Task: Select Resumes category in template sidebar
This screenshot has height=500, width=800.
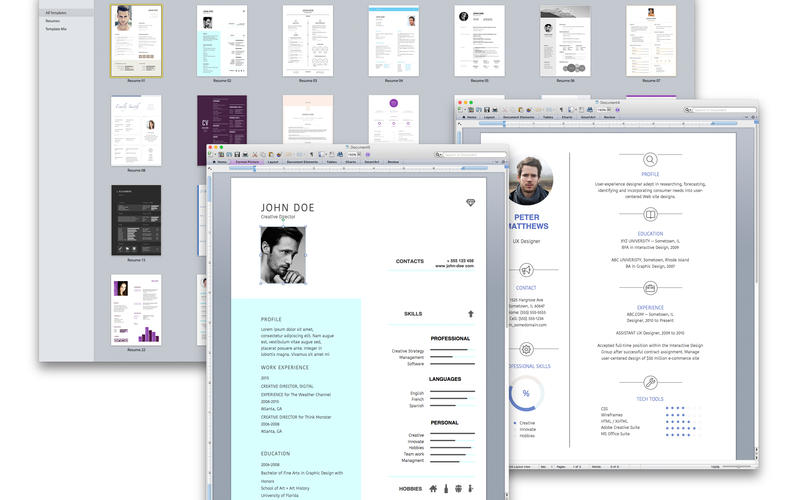Action: 53,21
